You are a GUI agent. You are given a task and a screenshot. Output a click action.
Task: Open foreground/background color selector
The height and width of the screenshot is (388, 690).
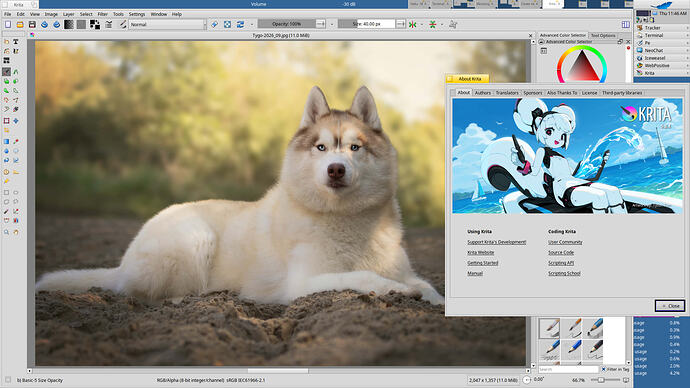95,24
